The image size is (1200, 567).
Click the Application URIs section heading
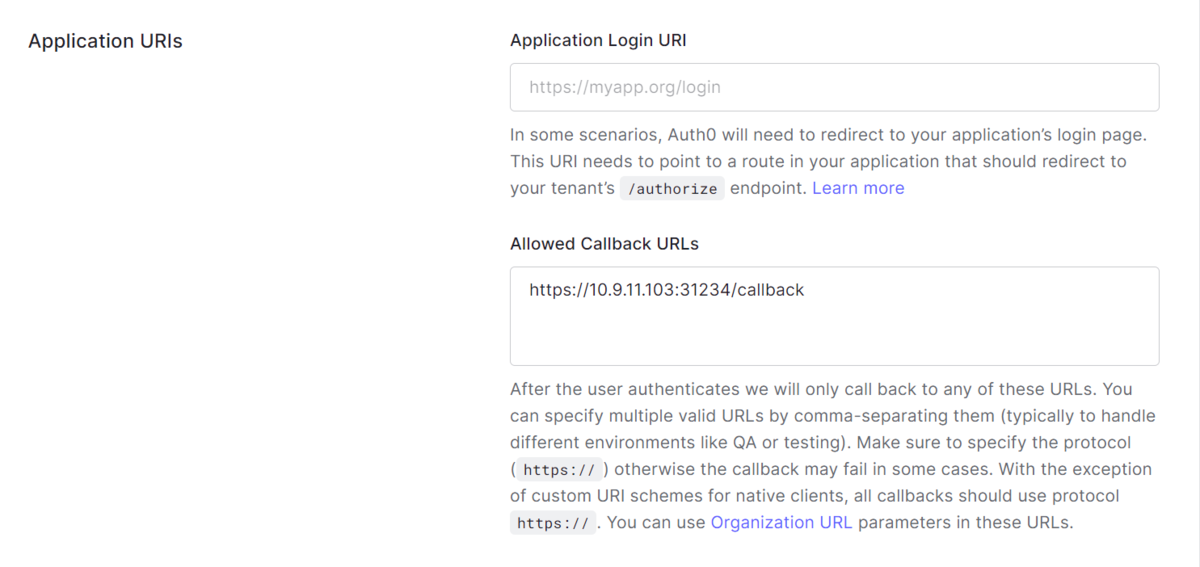pos(105,42)
